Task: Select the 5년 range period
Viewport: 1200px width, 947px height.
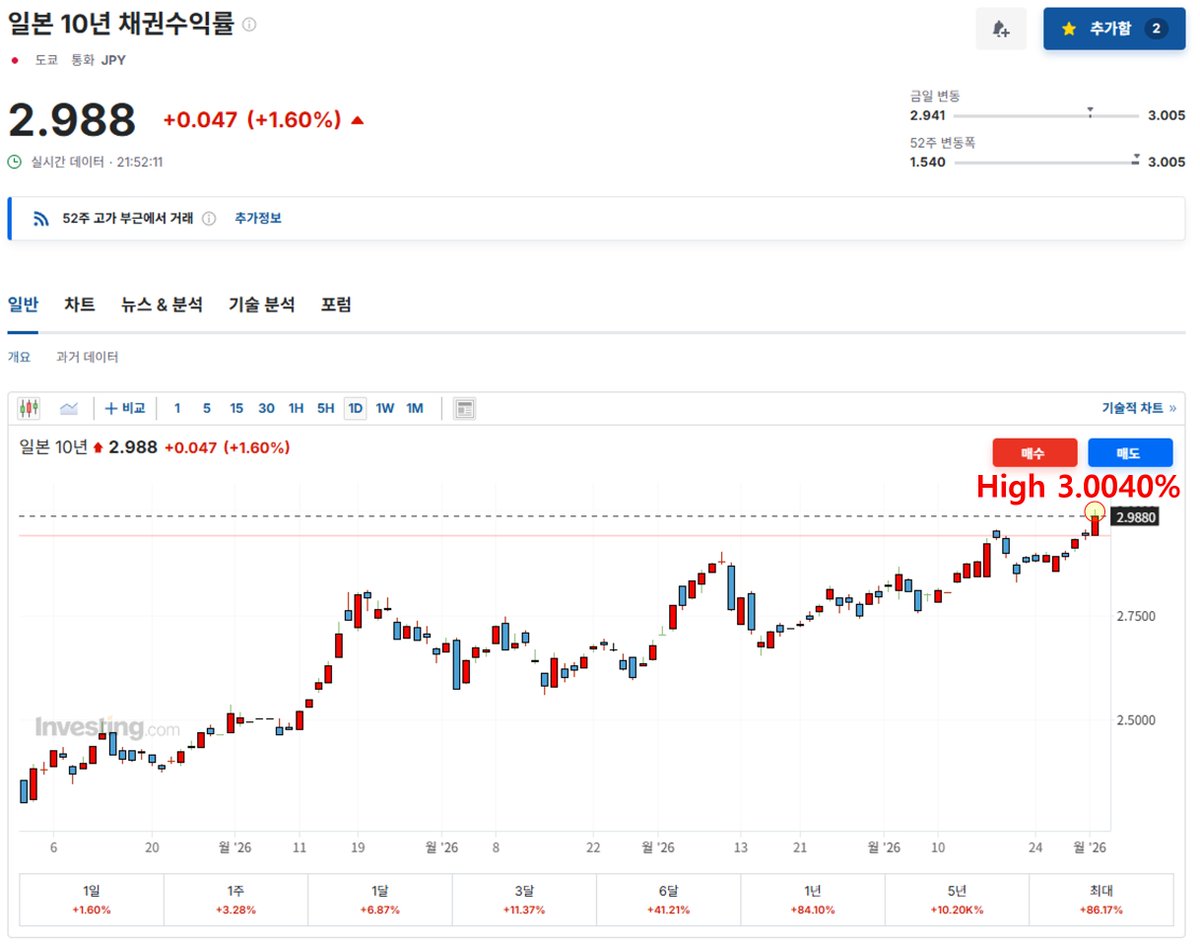Action: [957, 900]
